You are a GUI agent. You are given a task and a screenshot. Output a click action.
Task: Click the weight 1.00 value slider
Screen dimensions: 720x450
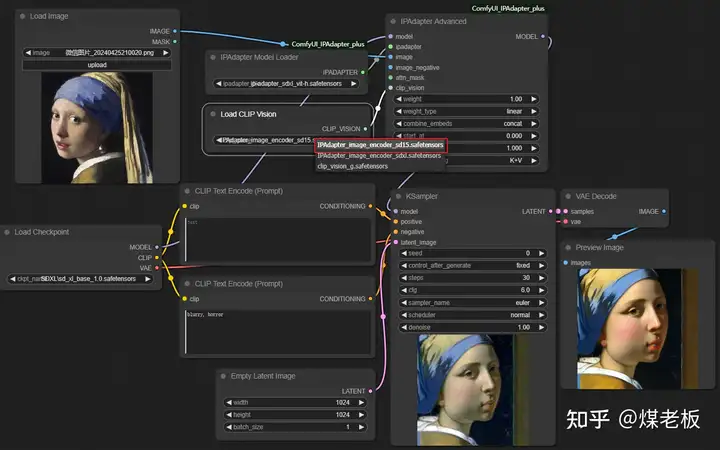[x=466, y=99]
